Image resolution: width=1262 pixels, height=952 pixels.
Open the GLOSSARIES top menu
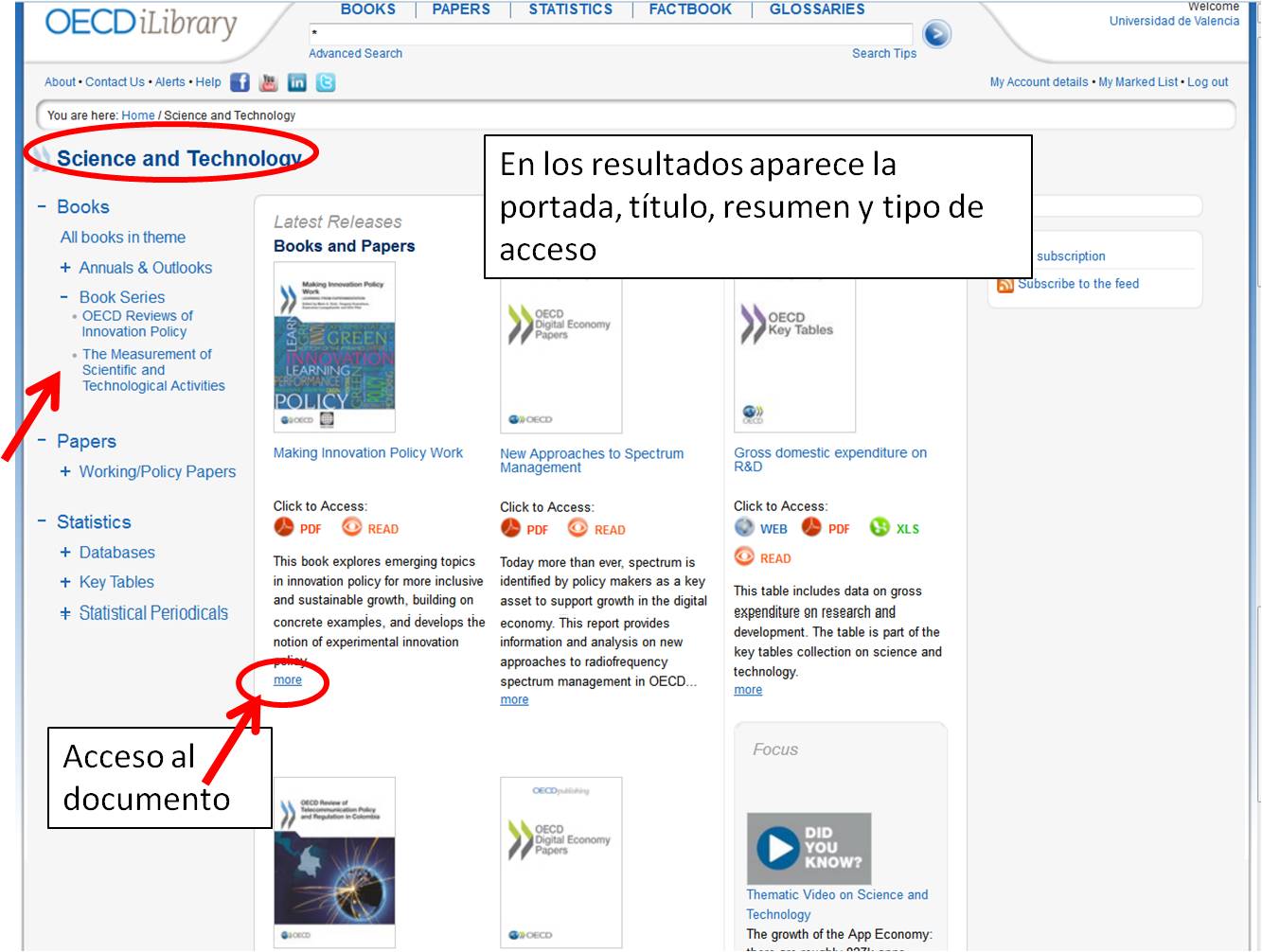pyautogui.click(x=817, y=9)
